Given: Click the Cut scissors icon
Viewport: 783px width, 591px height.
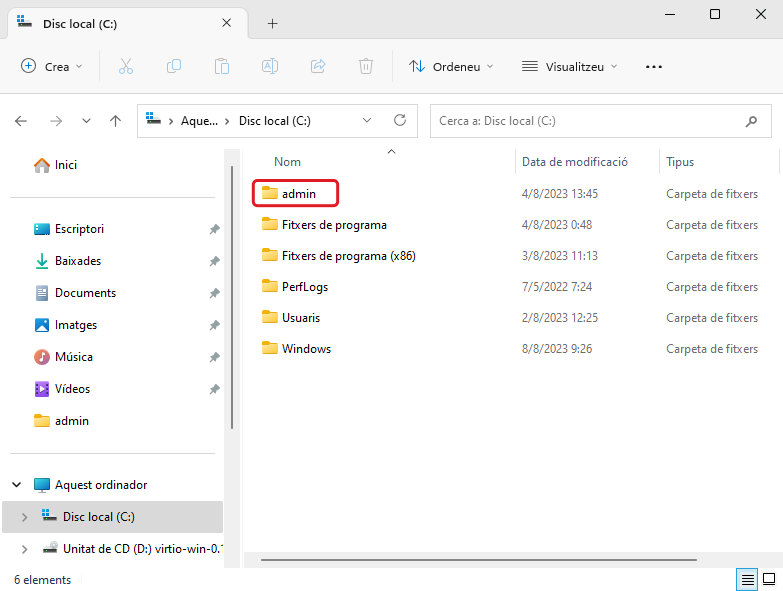Looking at the screenshot, I should click(x=125, y=66).
